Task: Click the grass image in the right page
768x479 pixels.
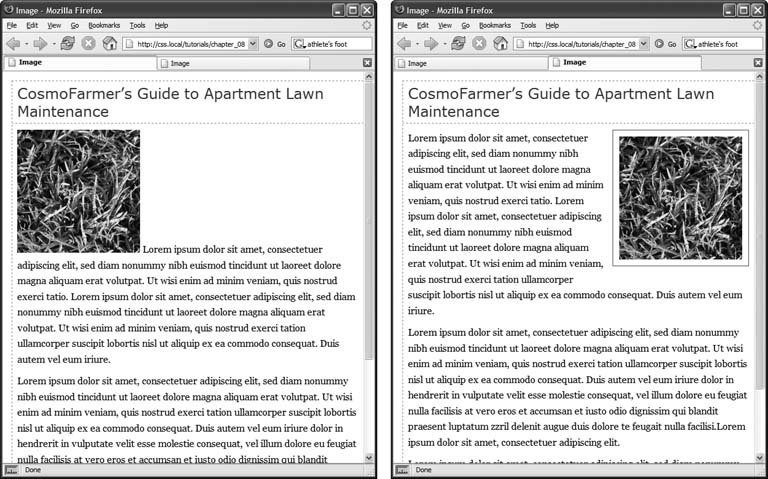Action: click(680, 197)
